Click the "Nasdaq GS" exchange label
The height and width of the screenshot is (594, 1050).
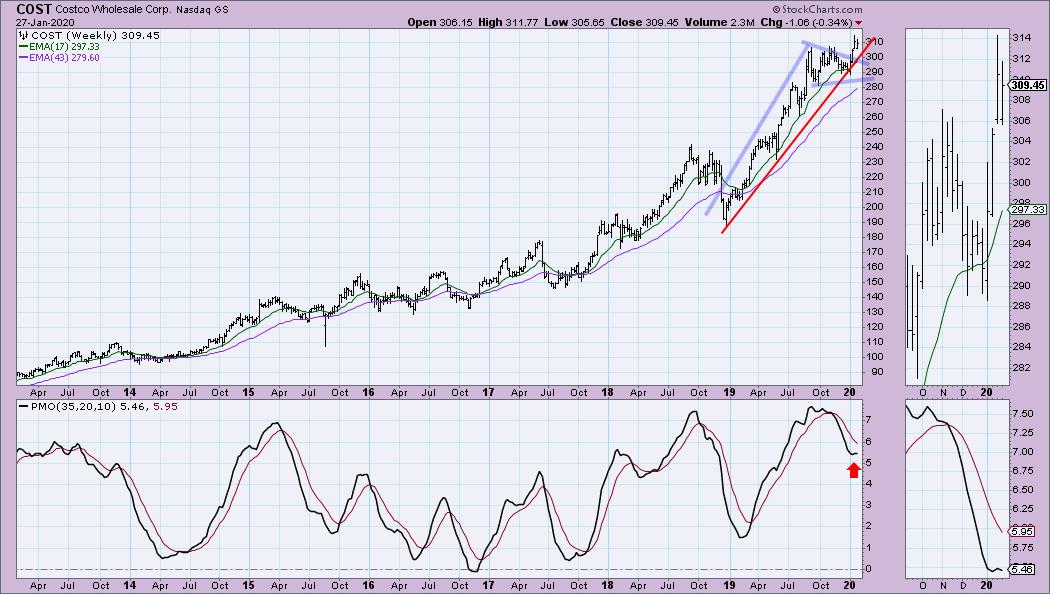click(202, 10)
